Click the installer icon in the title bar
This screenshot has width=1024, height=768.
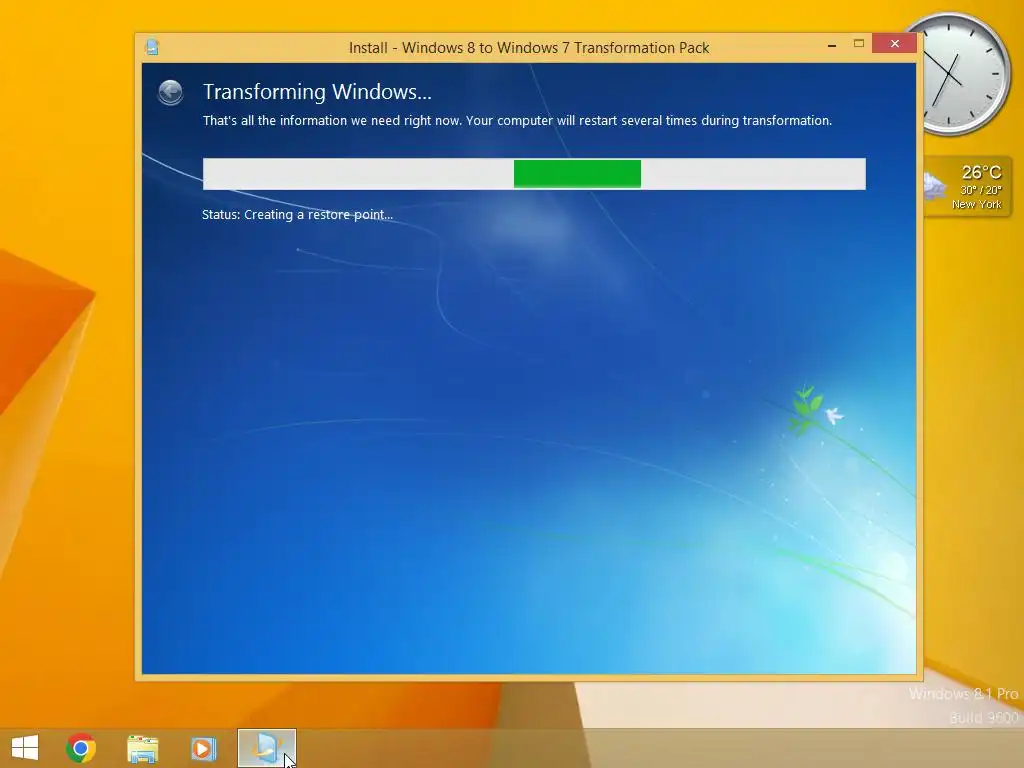point(152,47)
